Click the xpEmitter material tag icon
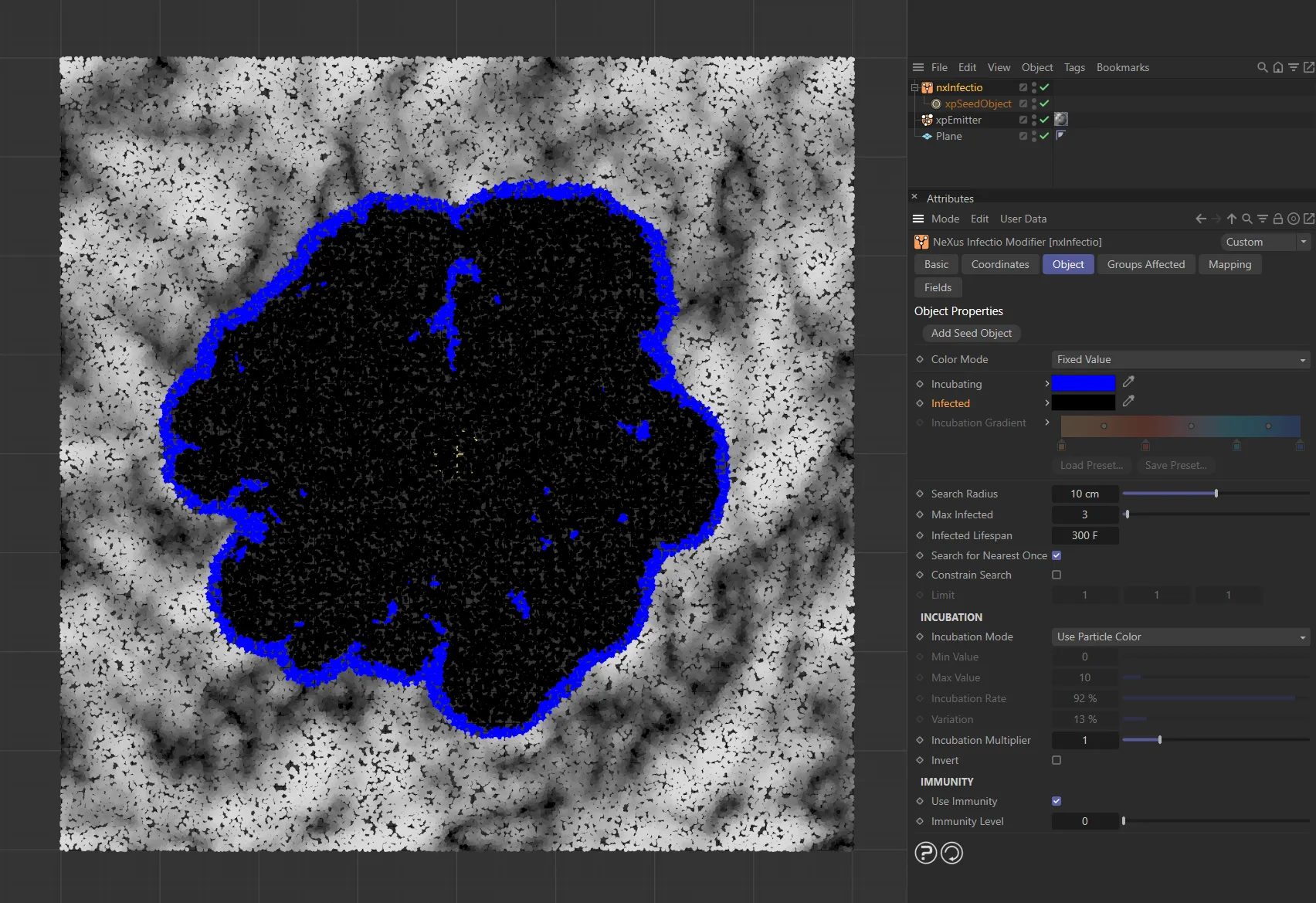This screenshot has height=903, width=1316. 1061,120
